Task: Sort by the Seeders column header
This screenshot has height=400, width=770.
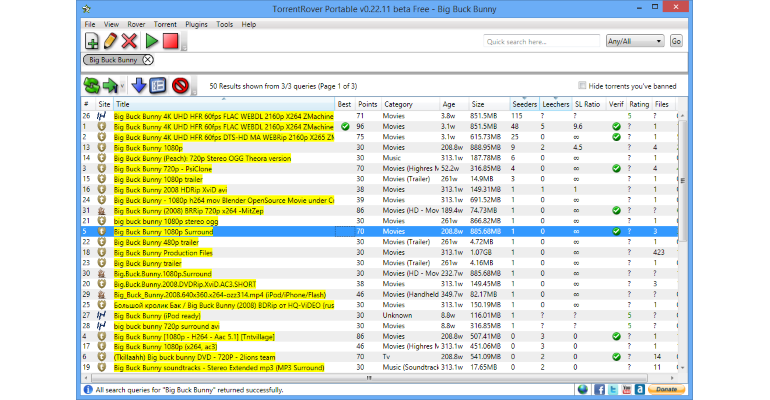Action: click(x=524, y=104)
